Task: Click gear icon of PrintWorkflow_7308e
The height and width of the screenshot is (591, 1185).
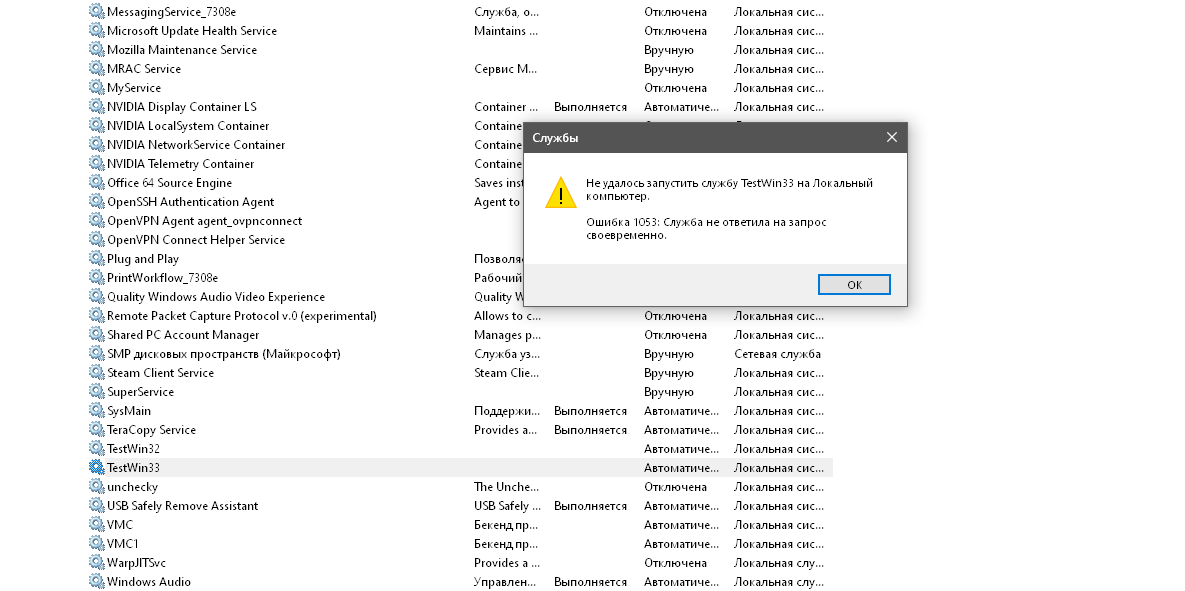Action: click(96, 277)
